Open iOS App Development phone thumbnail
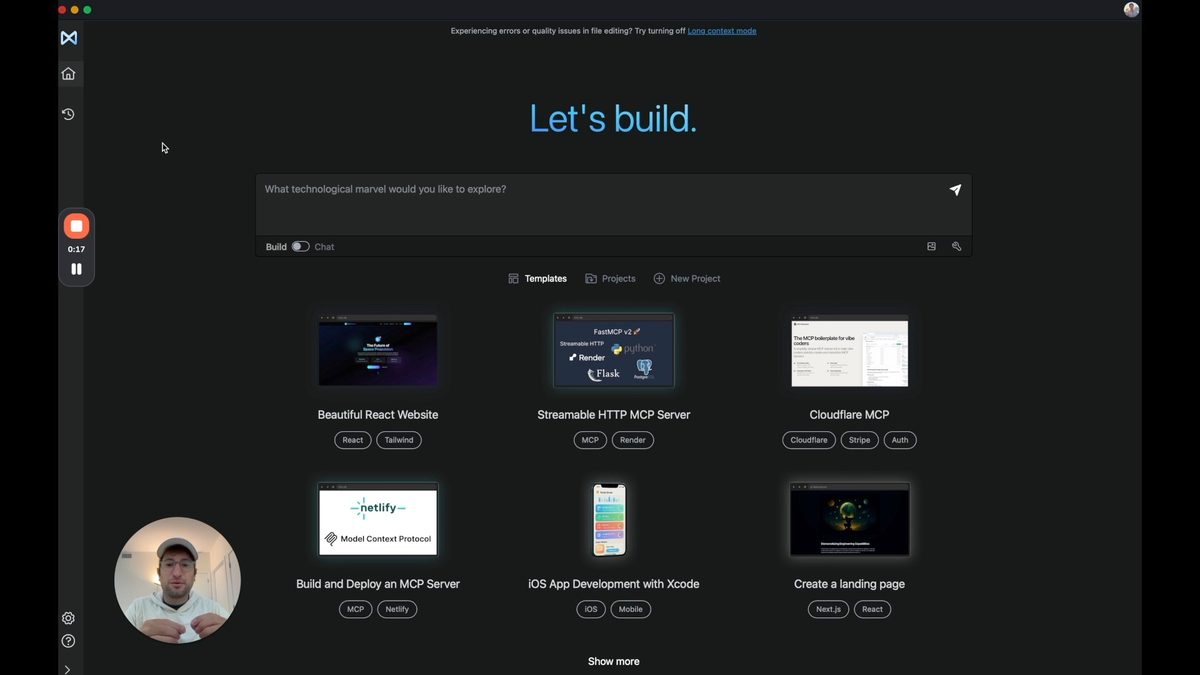Image resolution: width=1200 pixels, height=675 pixels. pyautogui.click(x=610, y=519)
